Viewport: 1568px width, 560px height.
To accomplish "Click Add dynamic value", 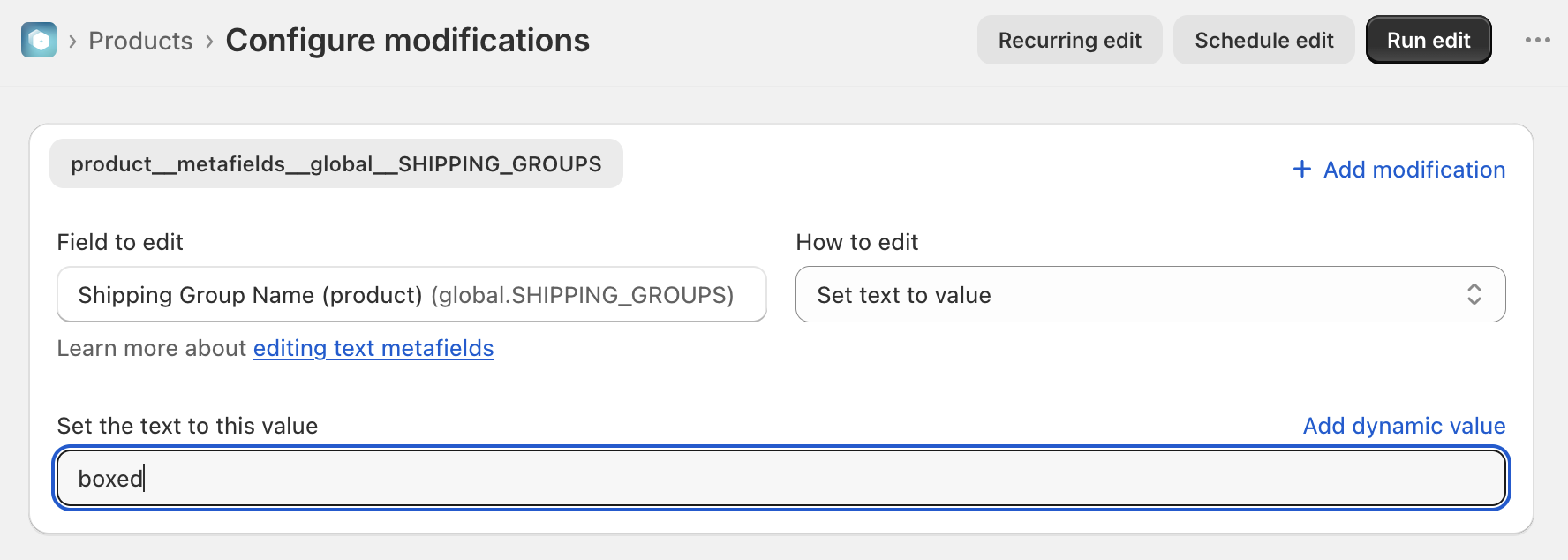I will (x=1404, y=426).
